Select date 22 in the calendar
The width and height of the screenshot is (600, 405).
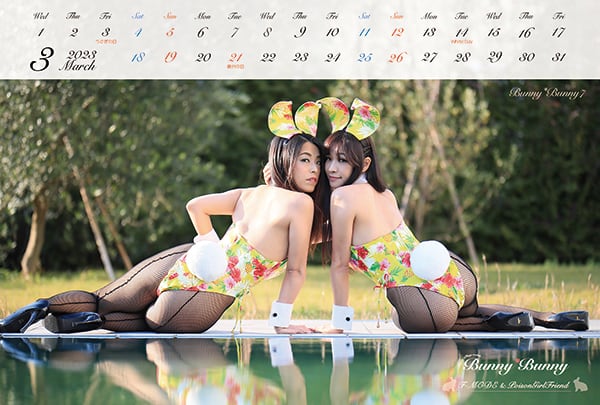[x=268, y=57]
